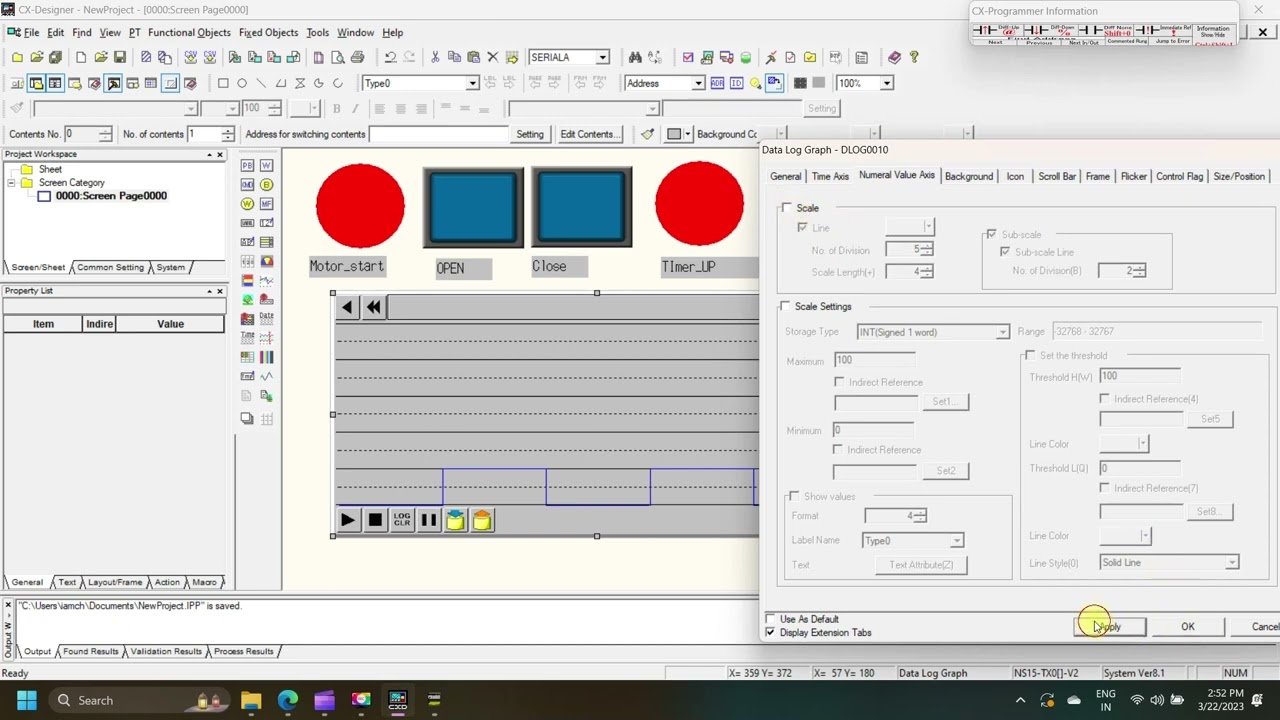Toggle Set the threshold checkbox
1280x720 pixels.
click(x=1031, y=356)
